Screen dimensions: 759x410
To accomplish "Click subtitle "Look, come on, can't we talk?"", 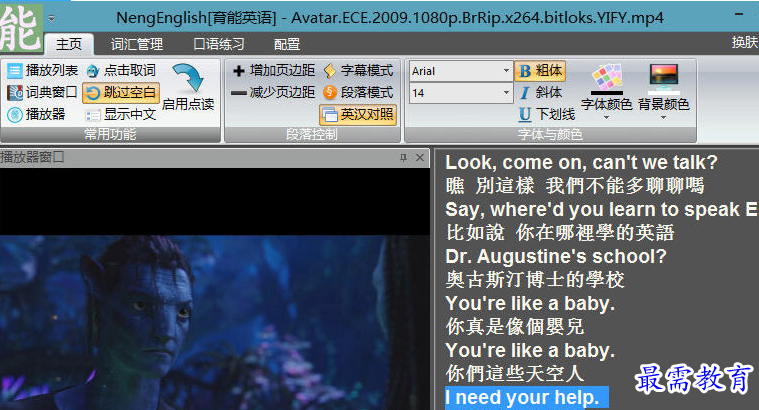I will point(581,162).
